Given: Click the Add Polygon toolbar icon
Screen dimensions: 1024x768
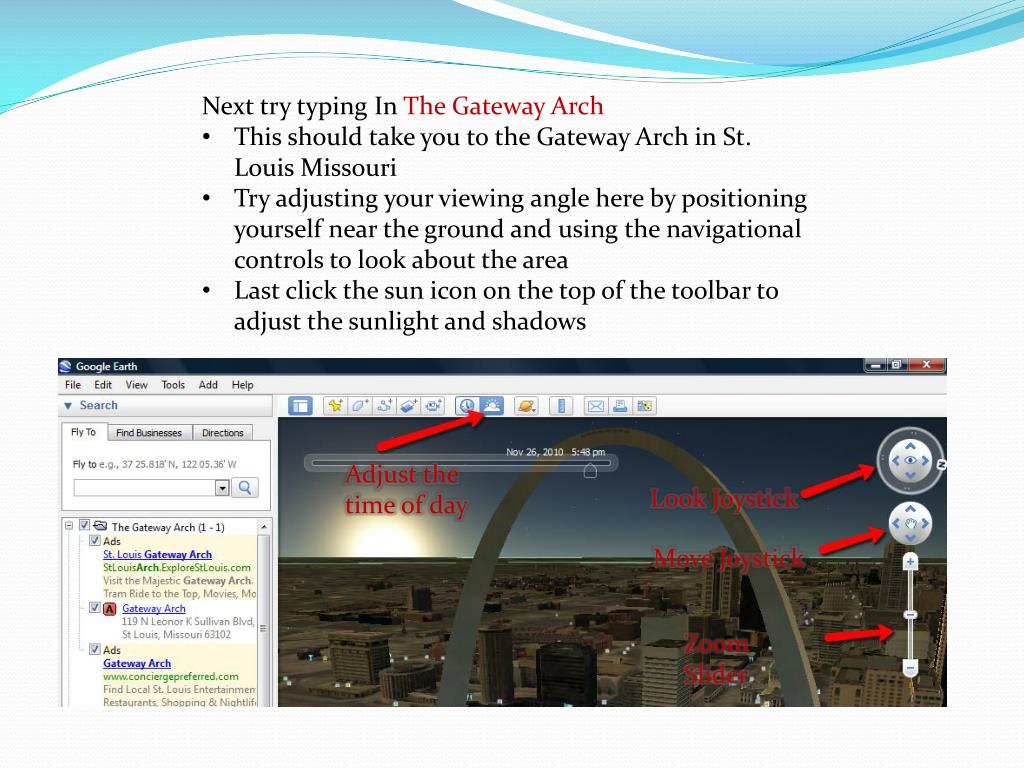Looking at the screenshot, I should coord(360,406).
